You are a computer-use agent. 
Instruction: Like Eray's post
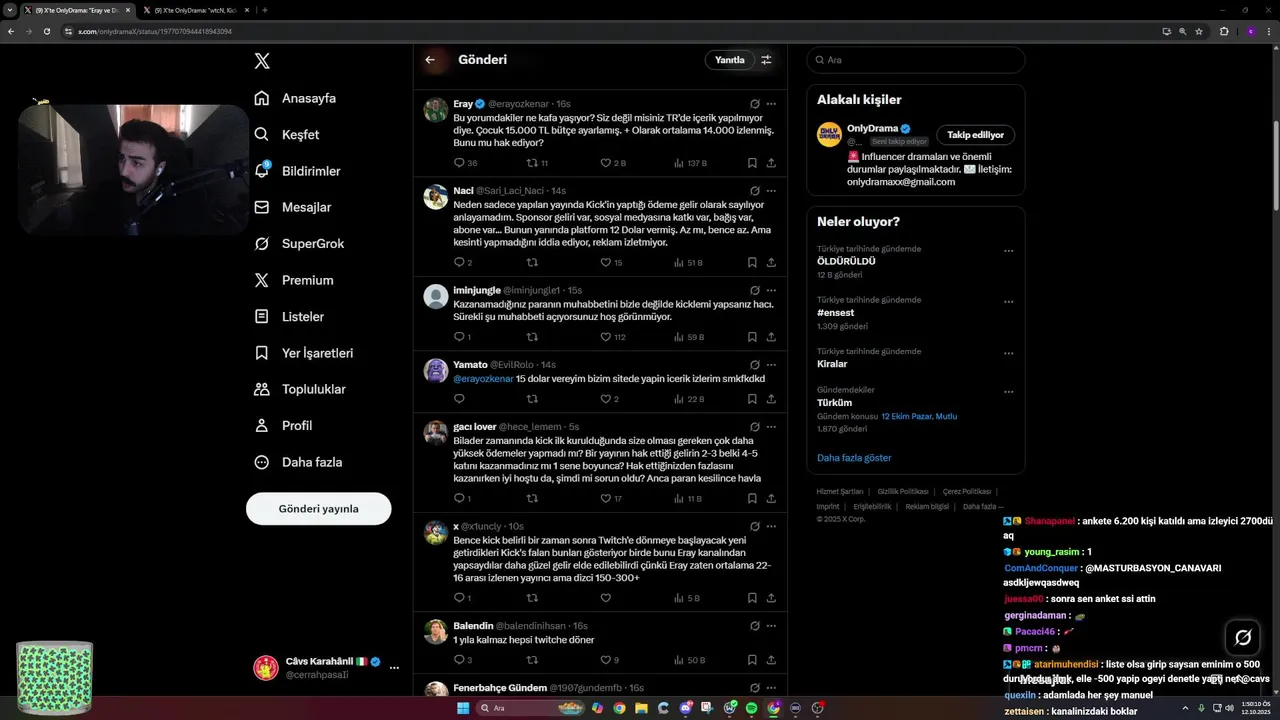coord(612,163)
